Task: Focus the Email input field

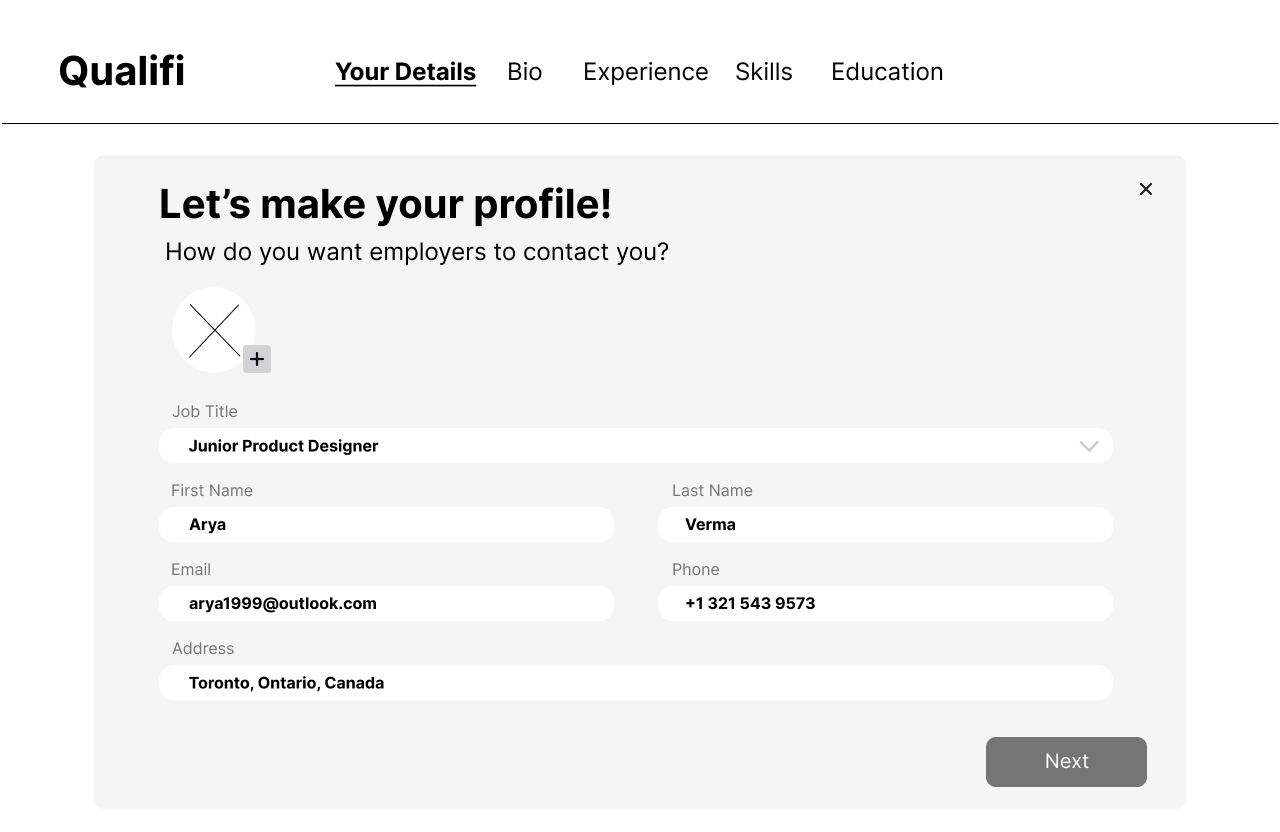Action: (386, 604)
